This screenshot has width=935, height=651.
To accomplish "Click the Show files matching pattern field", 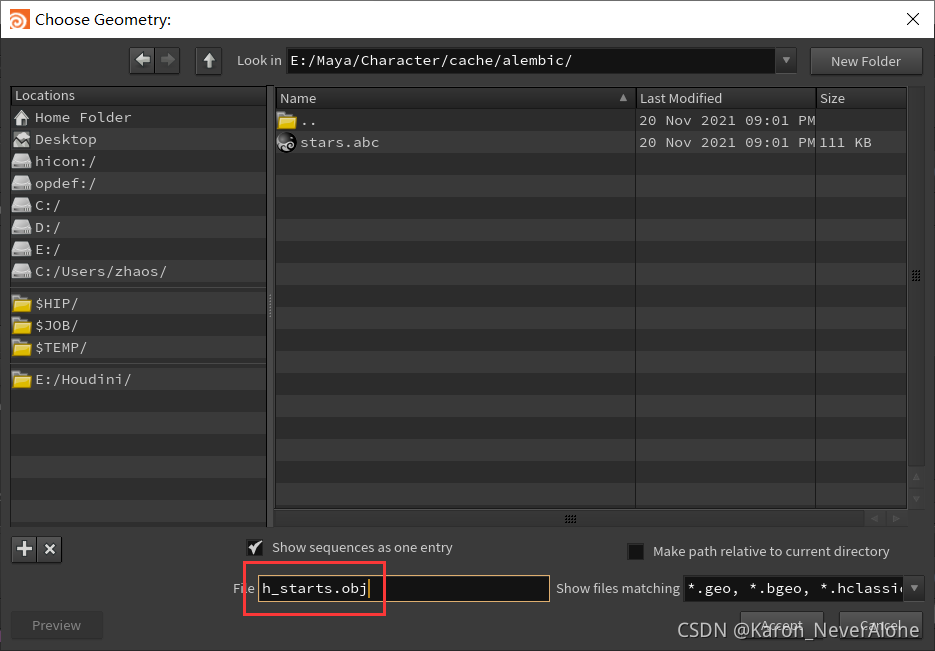I will tap(793, 588).
